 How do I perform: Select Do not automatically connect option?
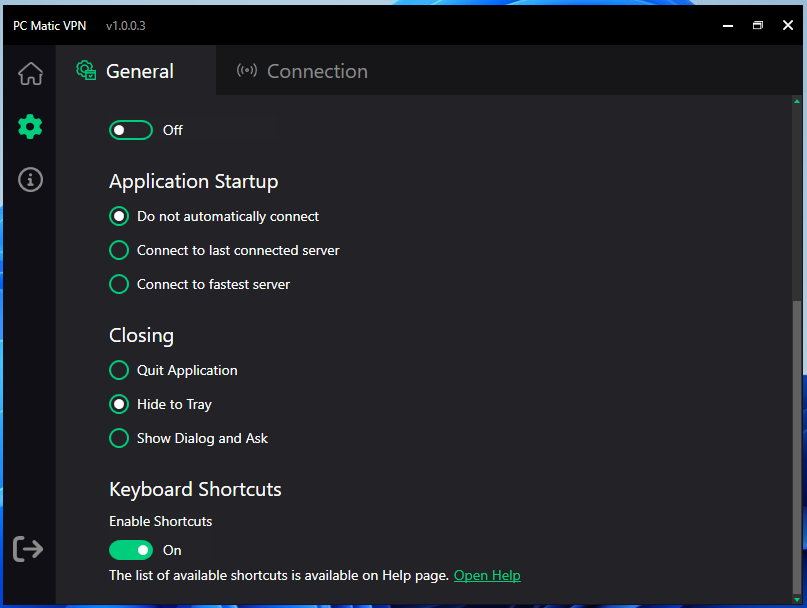pos(119,216)
